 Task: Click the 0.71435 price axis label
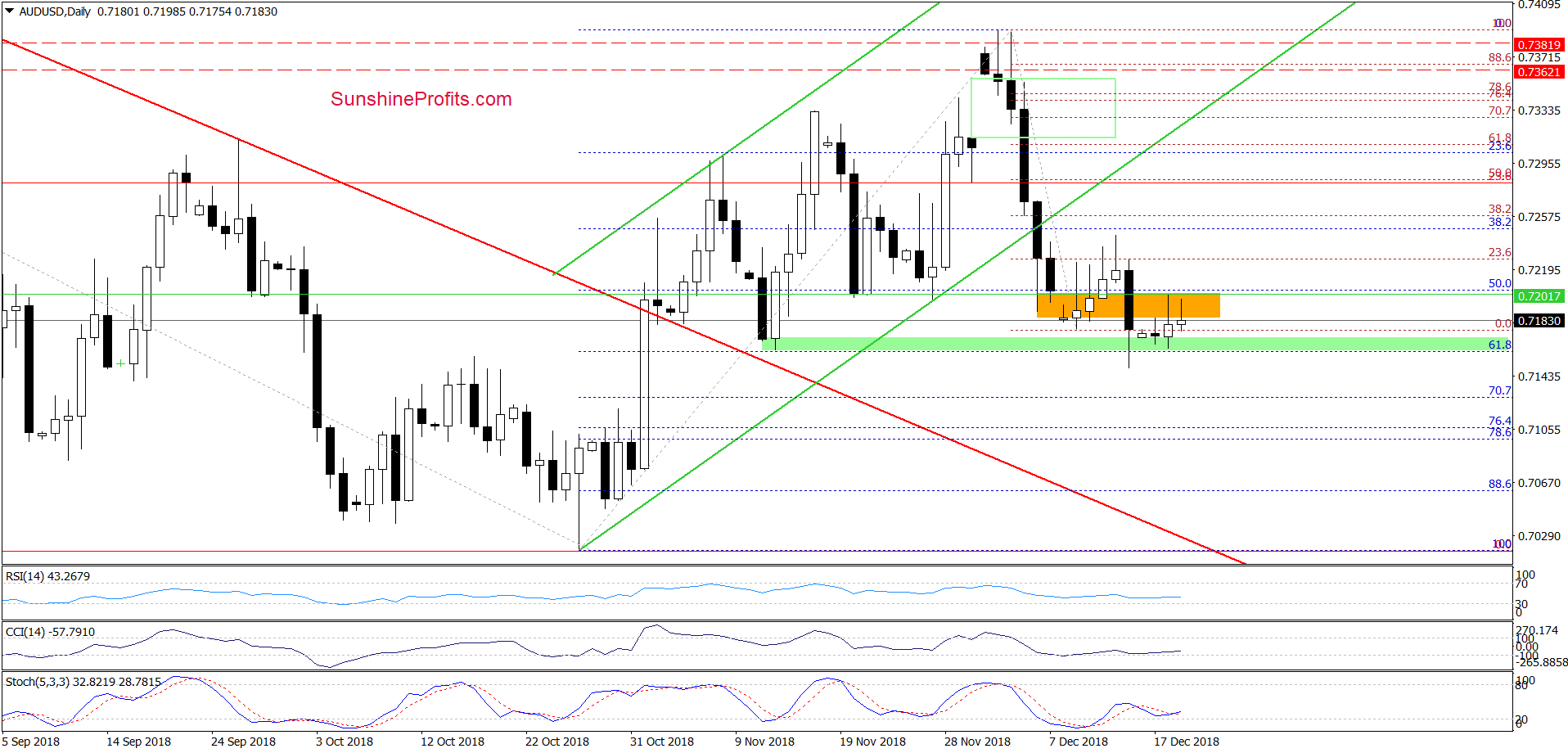1539,376
